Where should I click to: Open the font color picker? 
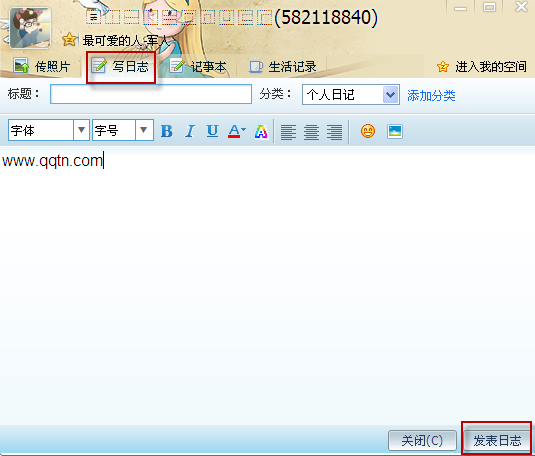point(237,131)
